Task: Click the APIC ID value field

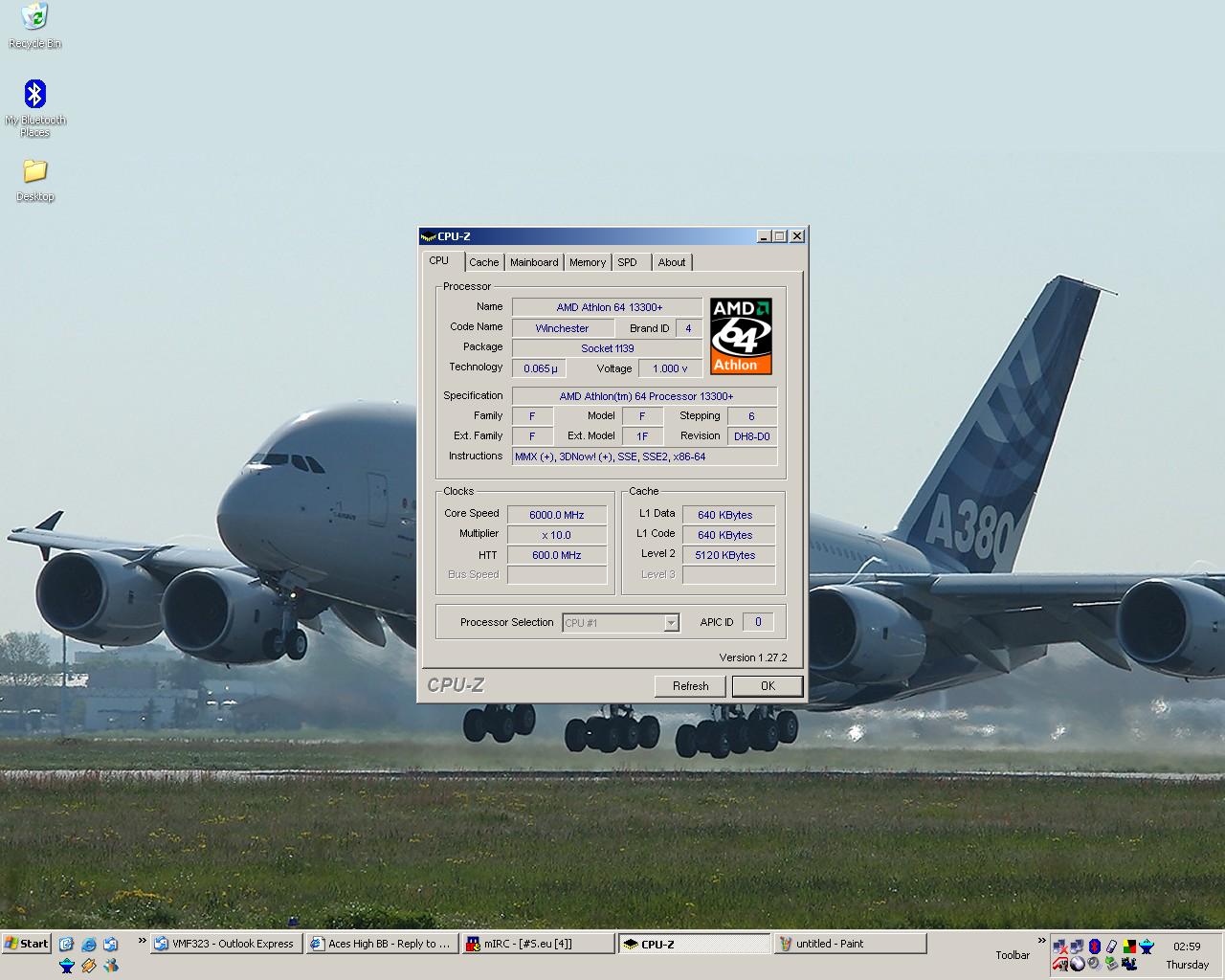Action: click(x=758, y=622)
